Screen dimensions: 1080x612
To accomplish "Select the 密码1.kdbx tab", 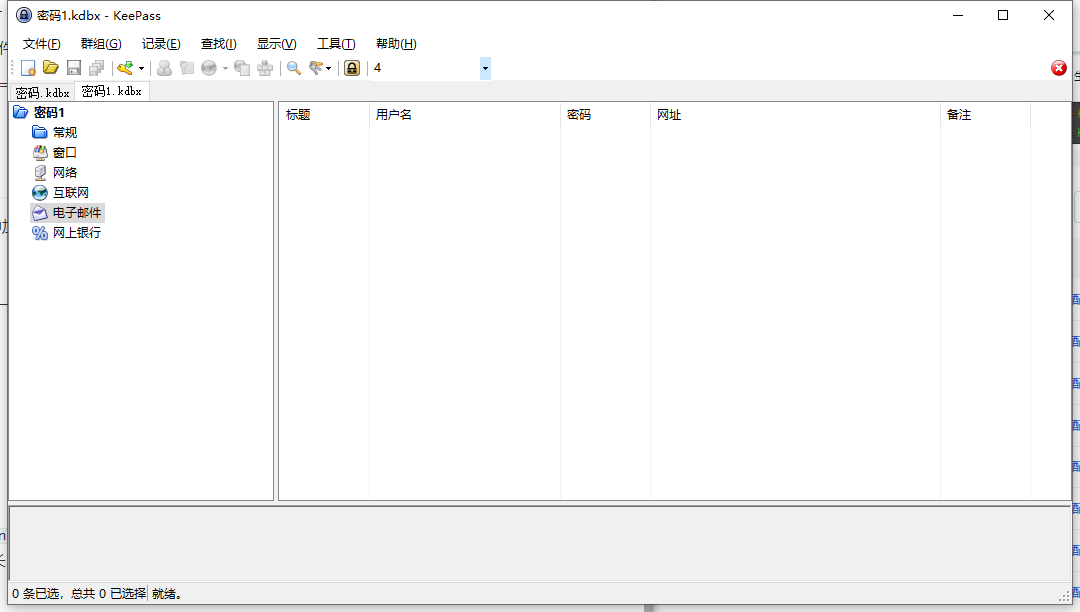I will tap(112, 91).
